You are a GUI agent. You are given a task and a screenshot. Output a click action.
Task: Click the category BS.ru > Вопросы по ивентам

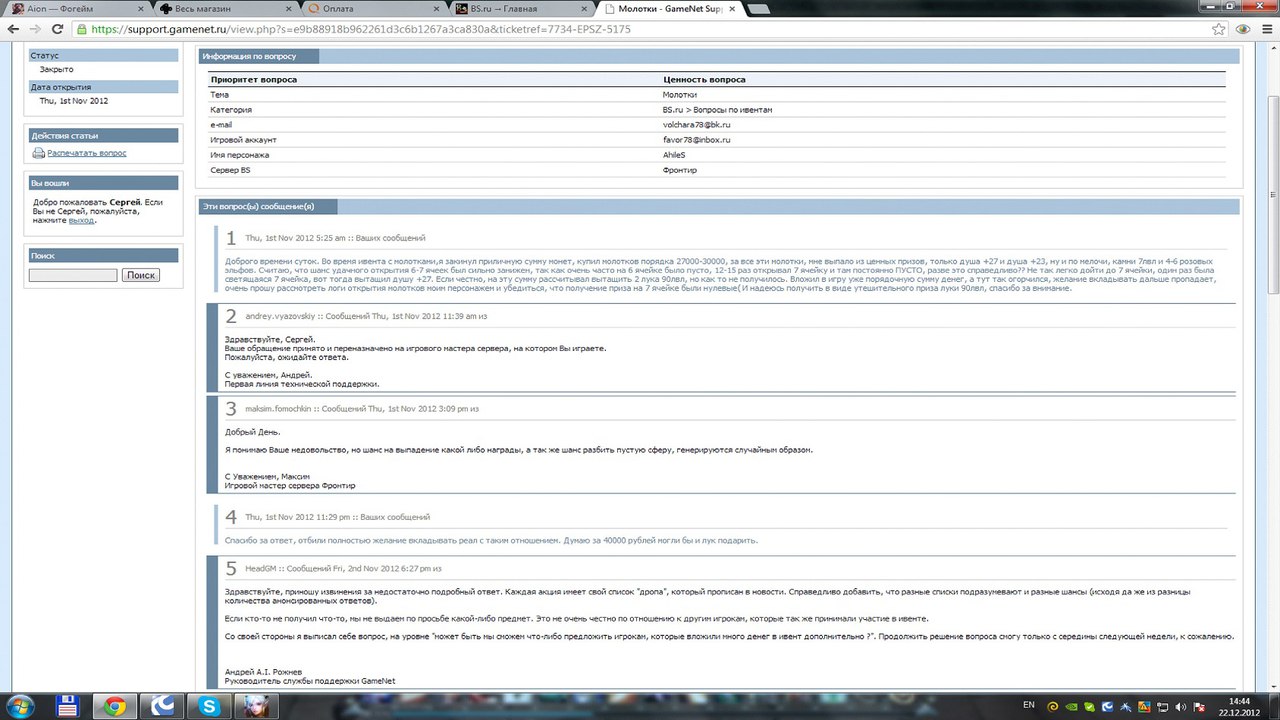717,109
